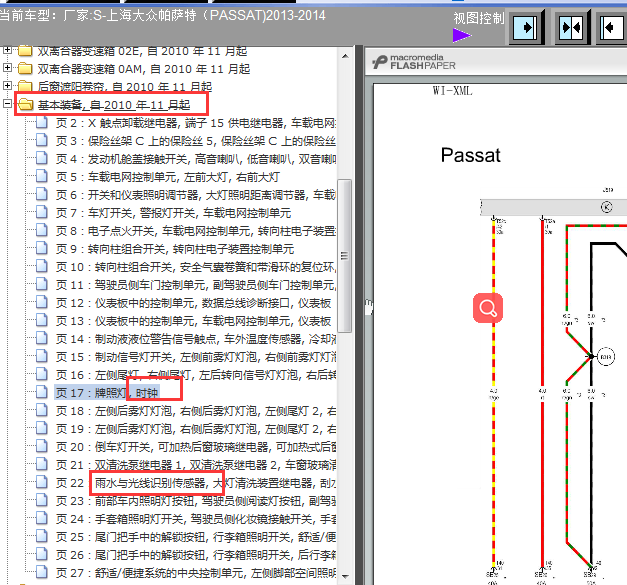
Task: Open 页 10 转向柱组合开关 page
Action: [196, 267]
